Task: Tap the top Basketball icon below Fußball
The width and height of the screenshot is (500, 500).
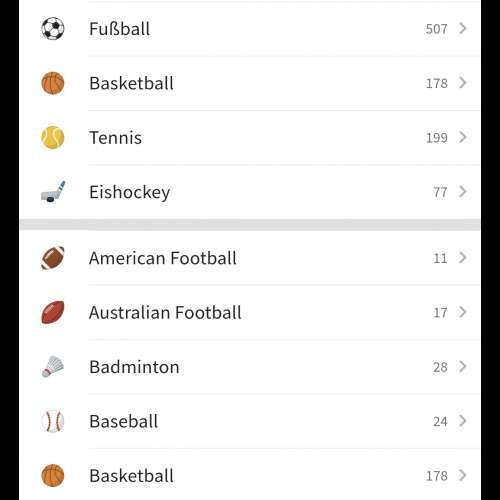Action: pyautogui.click(x=53, y=83)
